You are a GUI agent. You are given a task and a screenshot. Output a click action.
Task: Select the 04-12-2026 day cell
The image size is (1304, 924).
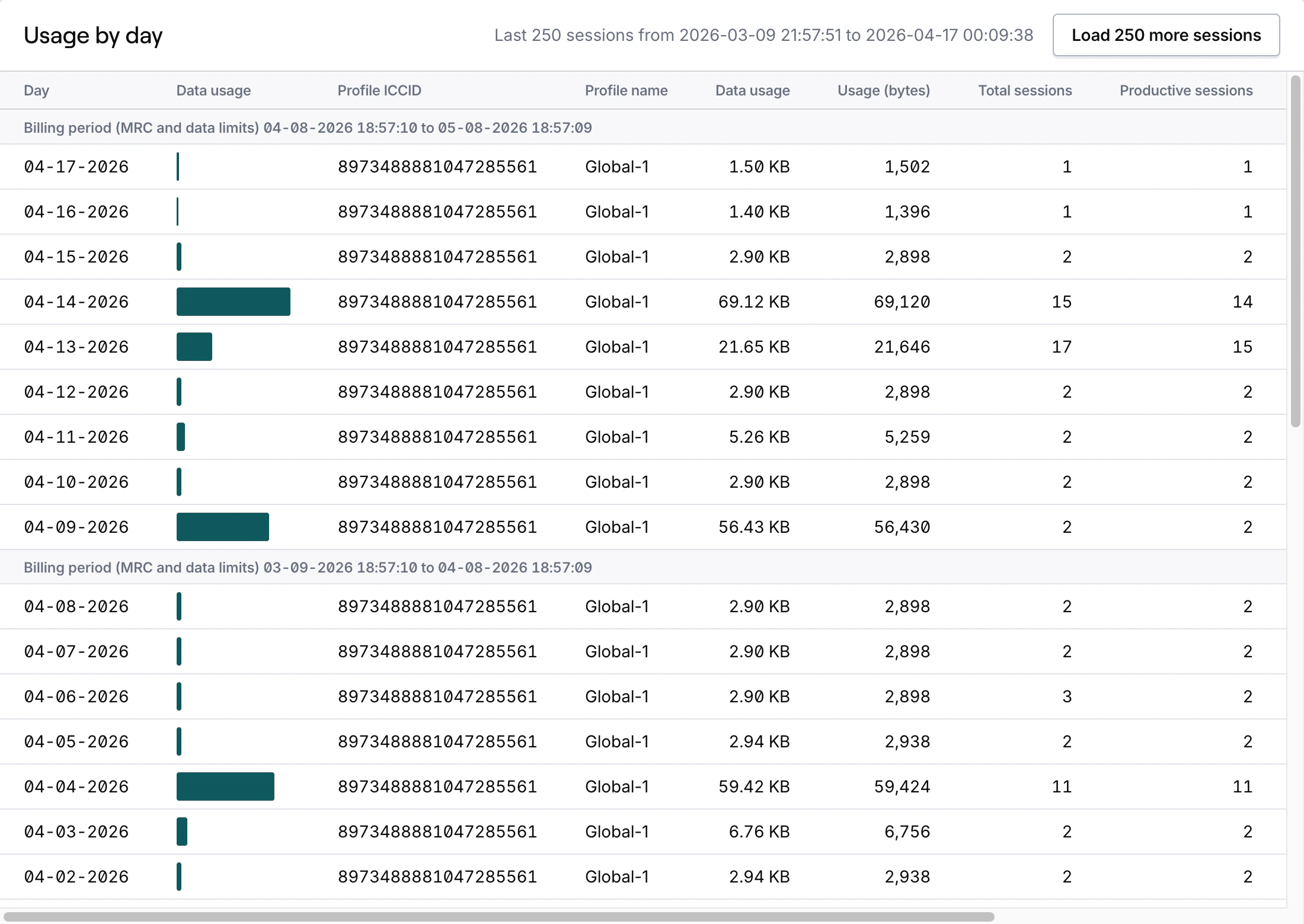[x=76, y=392]
